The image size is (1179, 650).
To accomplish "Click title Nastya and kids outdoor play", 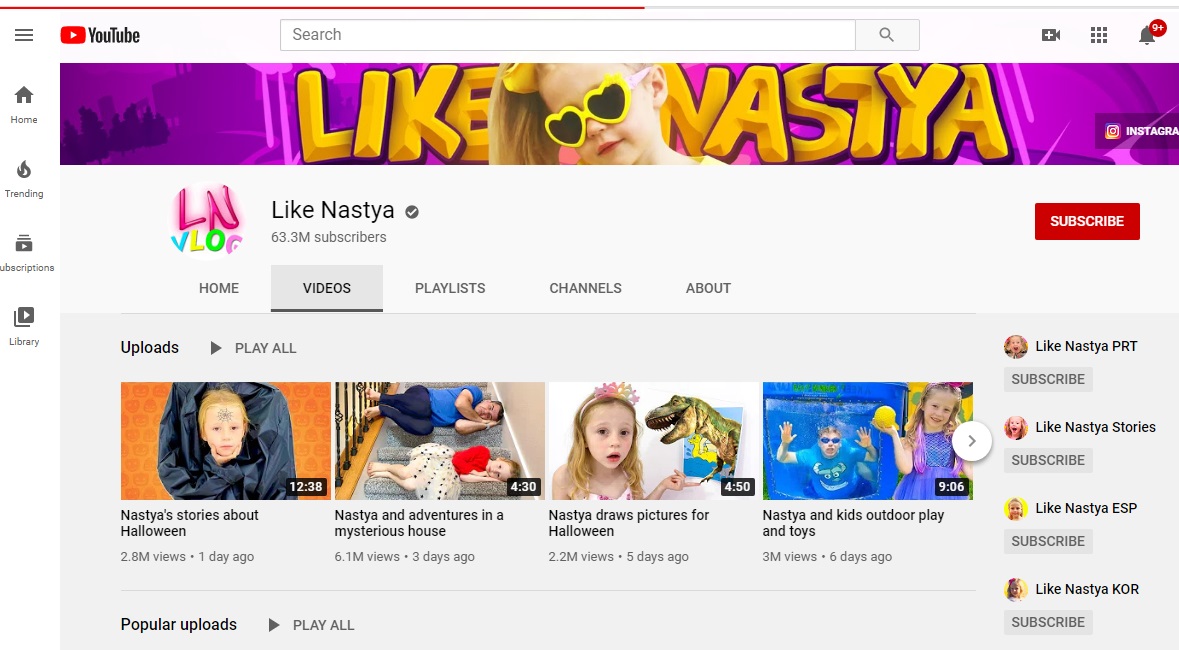I will 853,523.
